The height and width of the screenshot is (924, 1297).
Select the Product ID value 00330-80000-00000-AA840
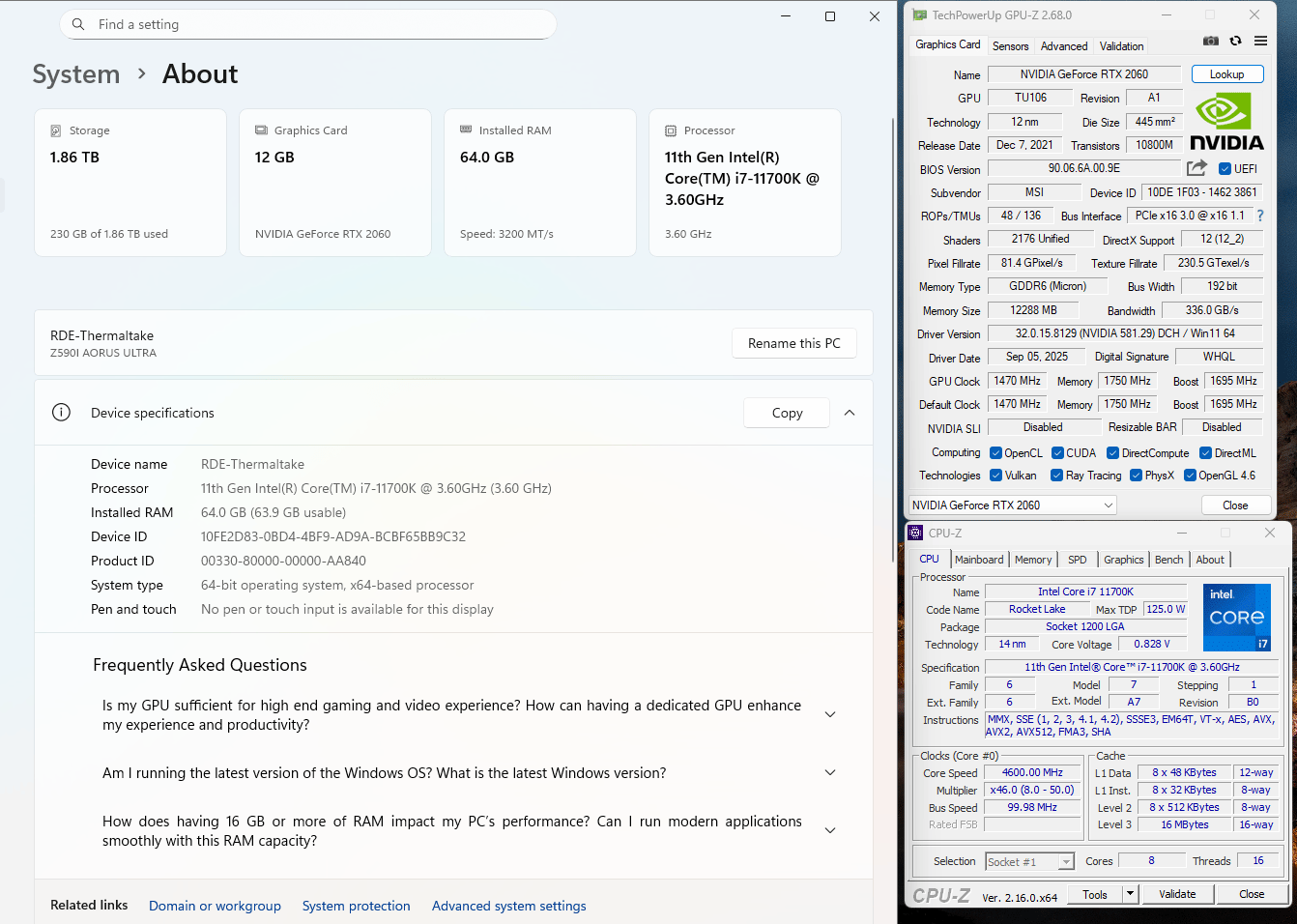(283, 561)
